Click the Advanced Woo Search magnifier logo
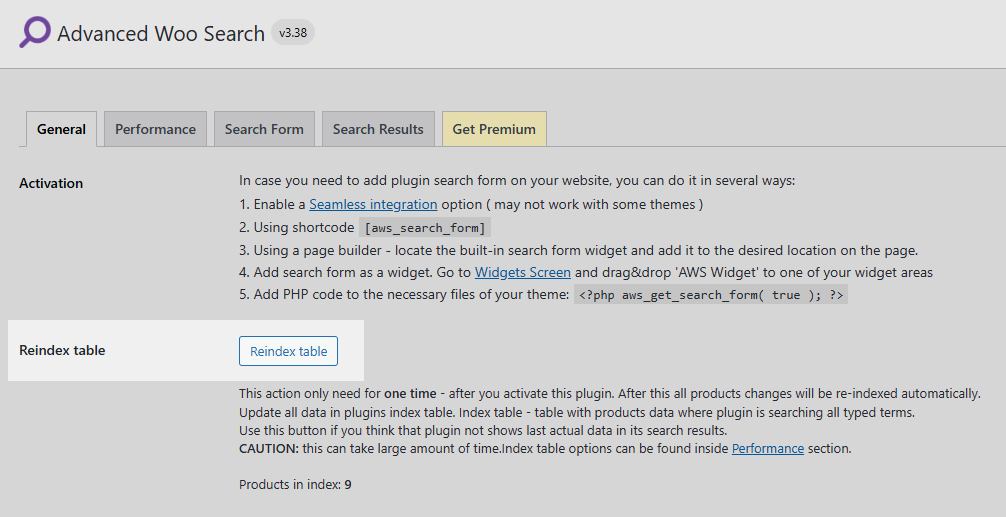This screenshot has height=517, width=1006. [x=35, y=32]
